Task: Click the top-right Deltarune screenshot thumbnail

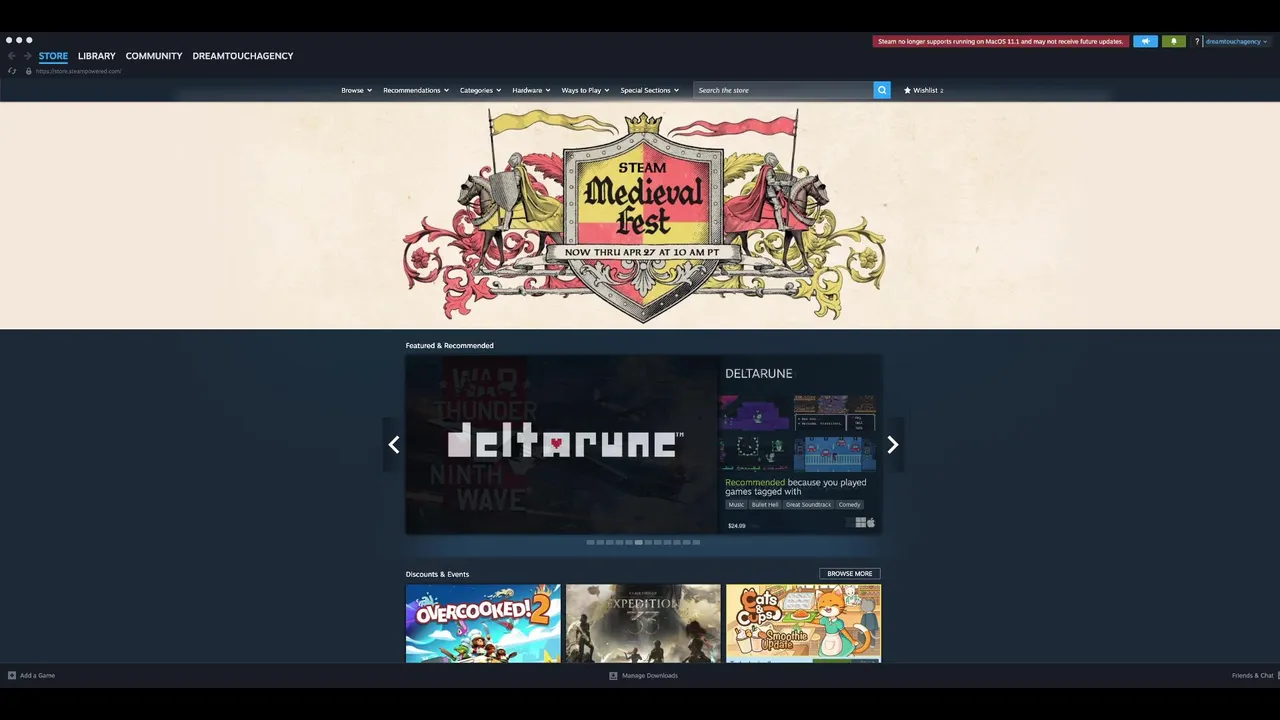Action: pos(835,414)
